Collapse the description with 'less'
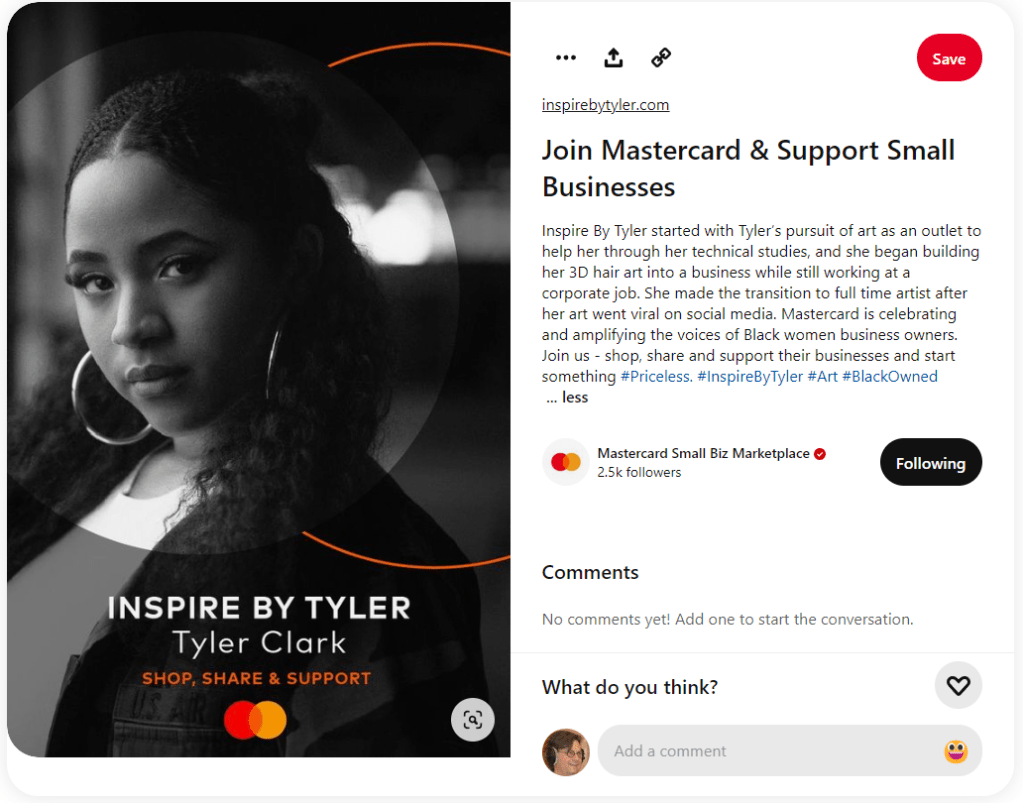Screen dimensions: 1023x803 click(x=574, y=397)
